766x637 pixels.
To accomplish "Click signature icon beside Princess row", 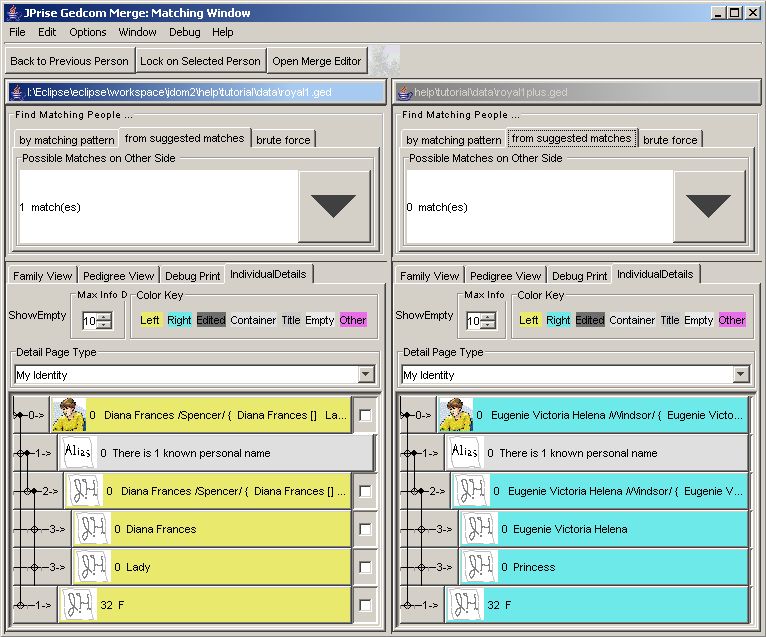I will pos(478,567).
